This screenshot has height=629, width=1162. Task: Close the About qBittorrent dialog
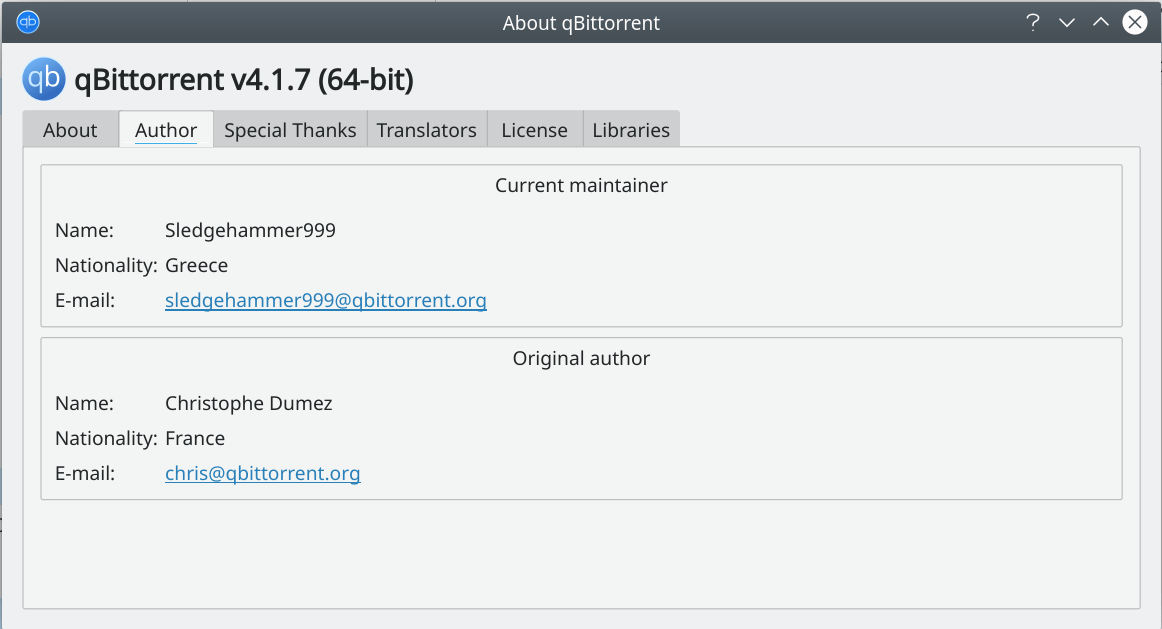click(1135, 22)
